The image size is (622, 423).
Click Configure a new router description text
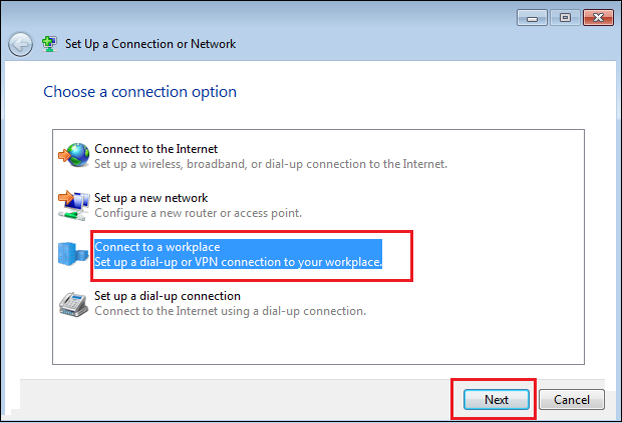coord(198,213)
